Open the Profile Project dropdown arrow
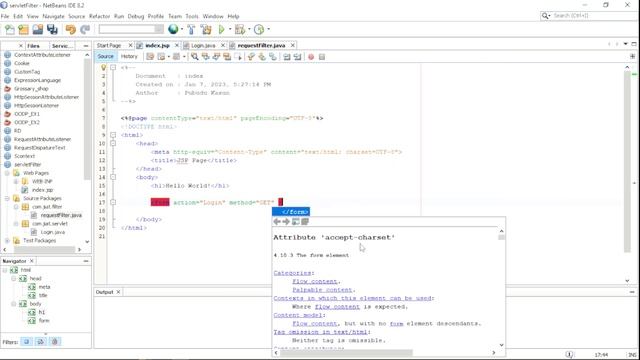The height and width of the screenshot is (360, 640). pyautogui.click(x=268, y=29)
